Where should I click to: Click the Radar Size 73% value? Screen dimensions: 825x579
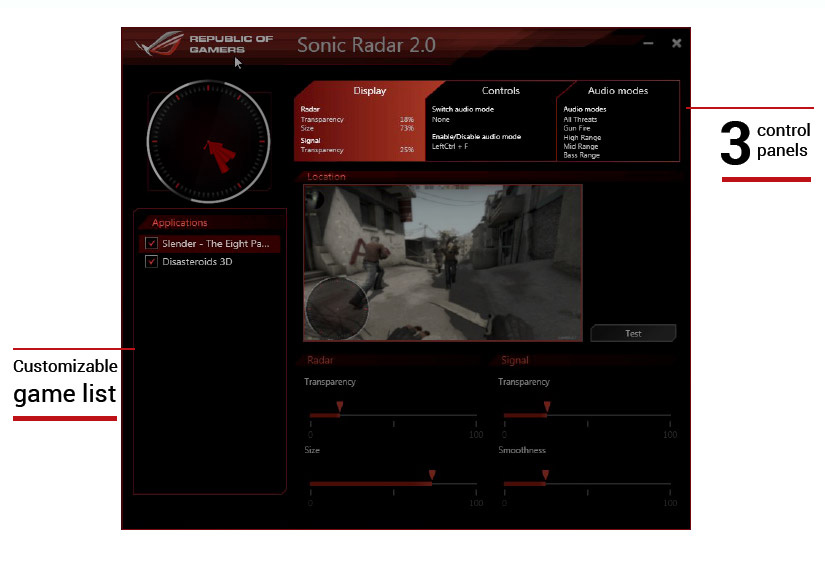tap(407, 128)
